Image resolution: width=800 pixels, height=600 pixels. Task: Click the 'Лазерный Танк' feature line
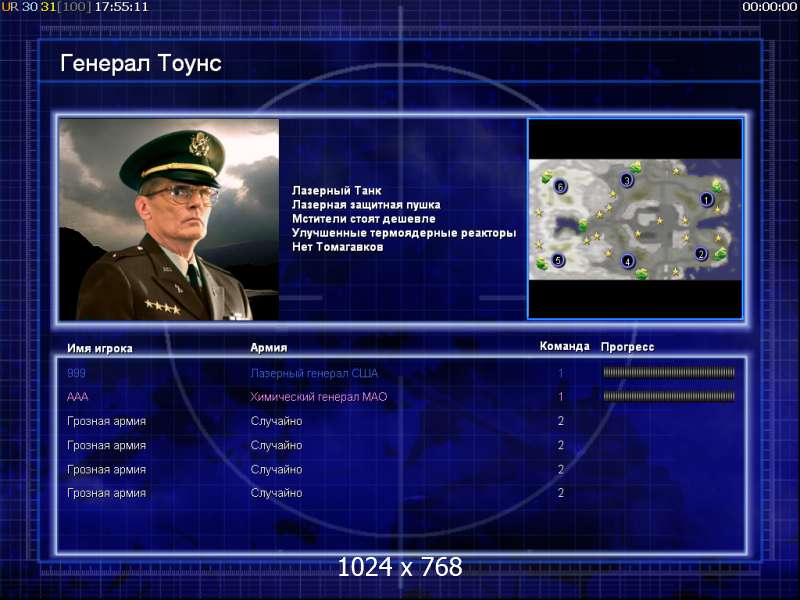click(x=337, y=190)
